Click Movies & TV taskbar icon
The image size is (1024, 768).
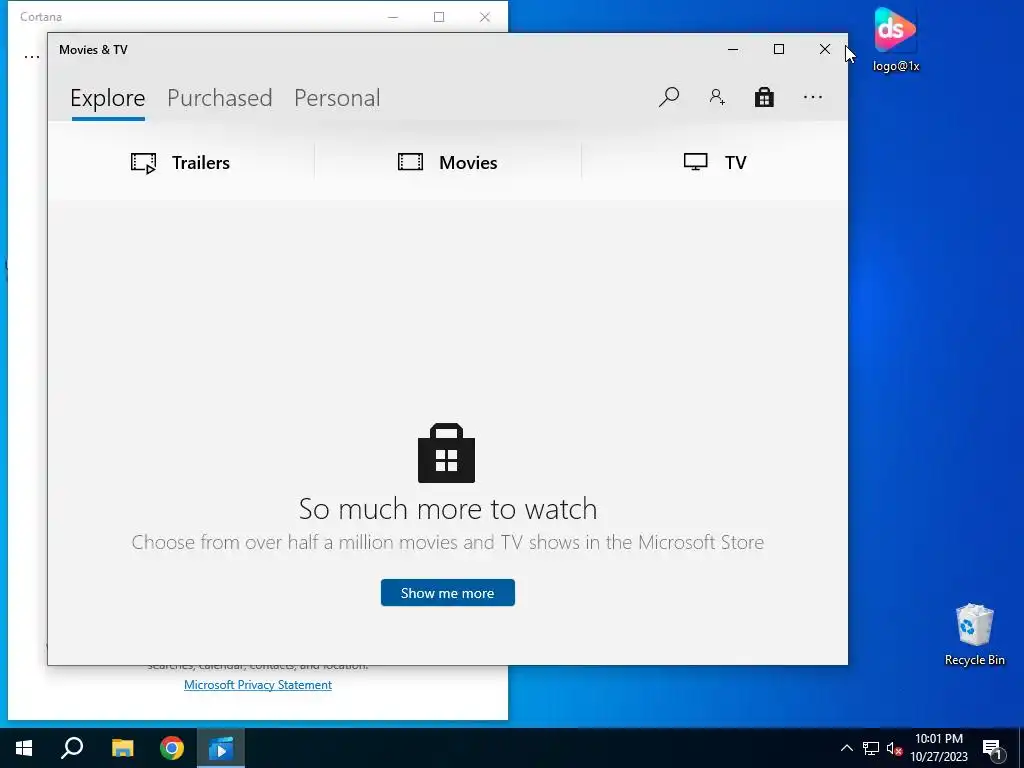pyautogui.click(x=221, y=748)
